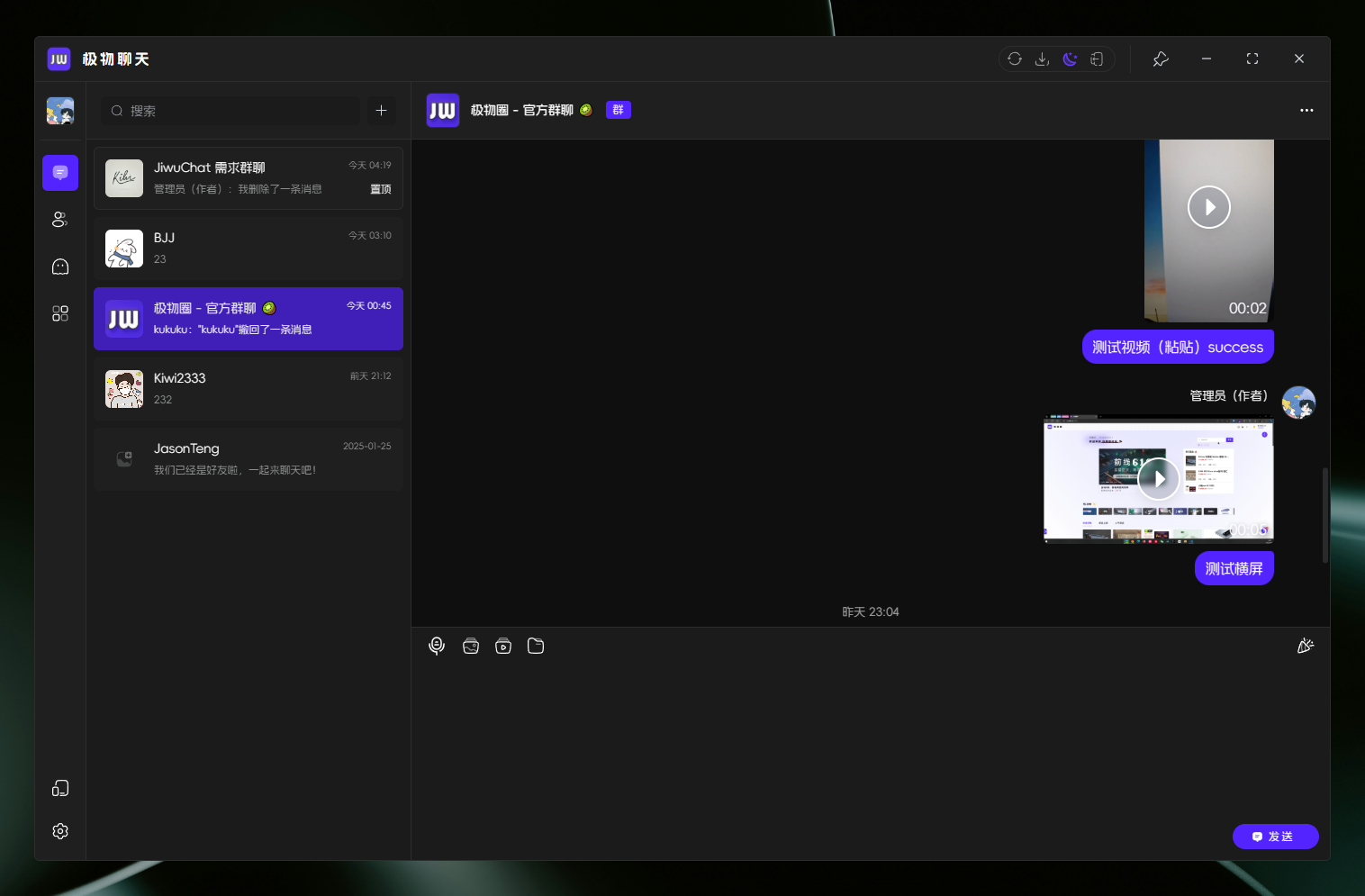
Task: Toggle dark mode with moon icon
Action: pos(1070,59)
